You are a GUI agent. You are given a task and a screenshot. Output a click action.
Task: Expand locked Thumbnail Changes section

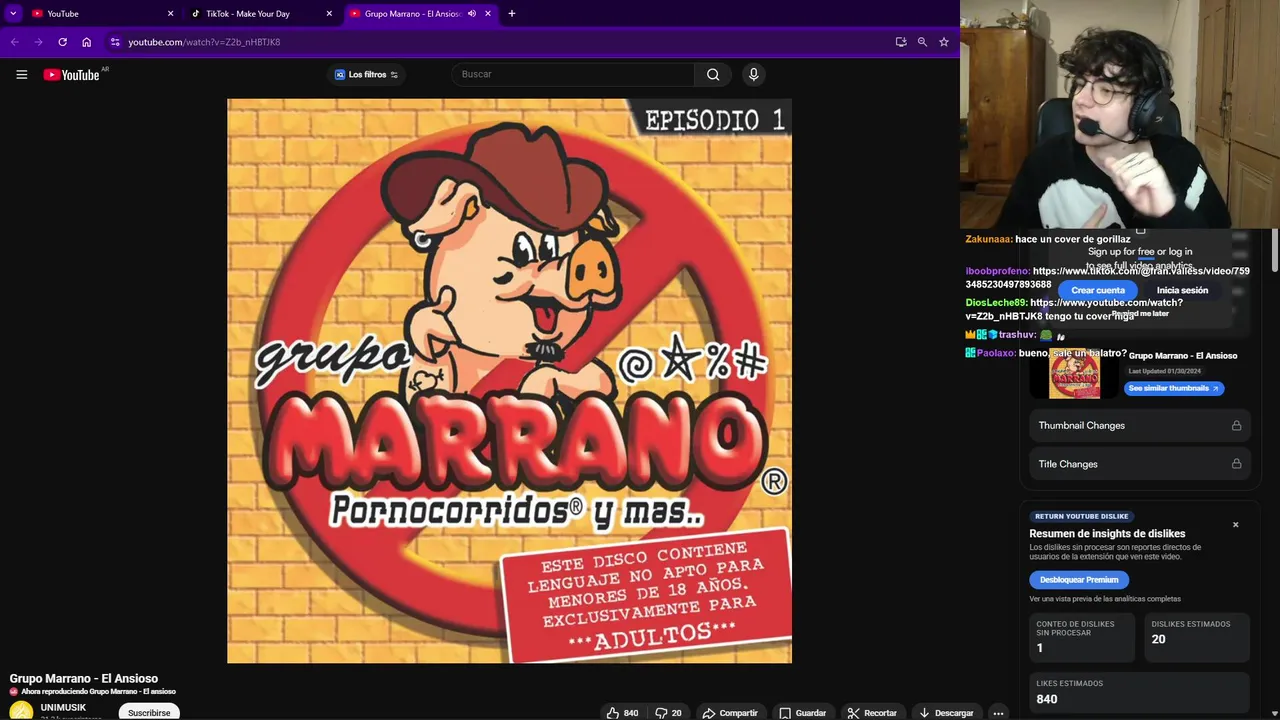[1139, 425]
